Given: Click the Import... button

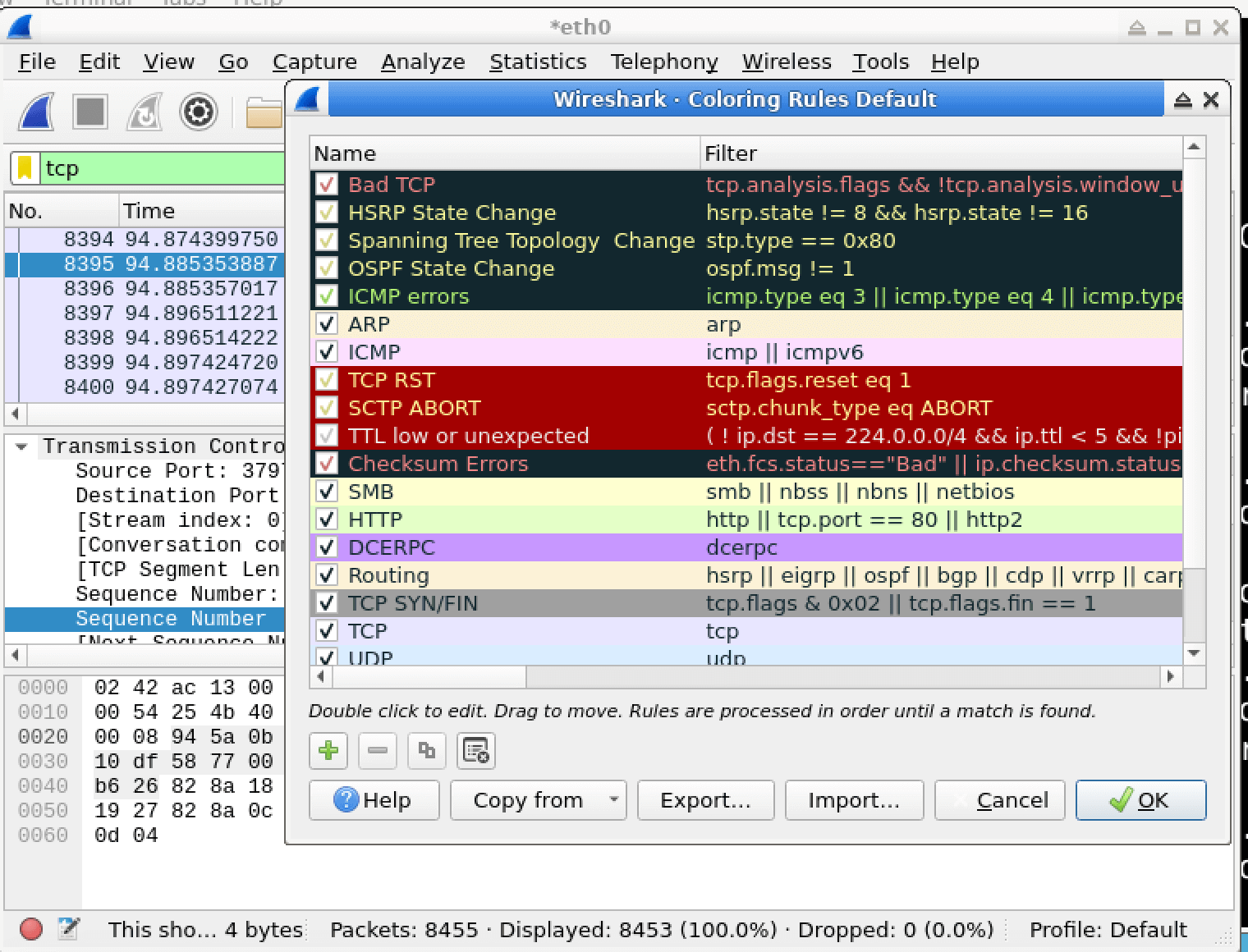Looking at the screenshot, I should pyautogui.click(x=854, y=799).
